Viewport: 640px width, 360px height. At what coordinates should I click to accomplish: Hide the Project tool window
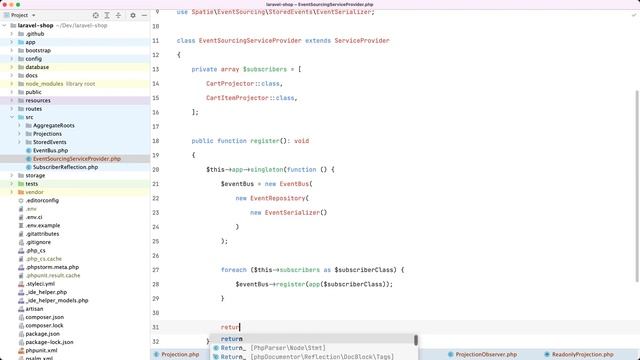pos(144,15)
